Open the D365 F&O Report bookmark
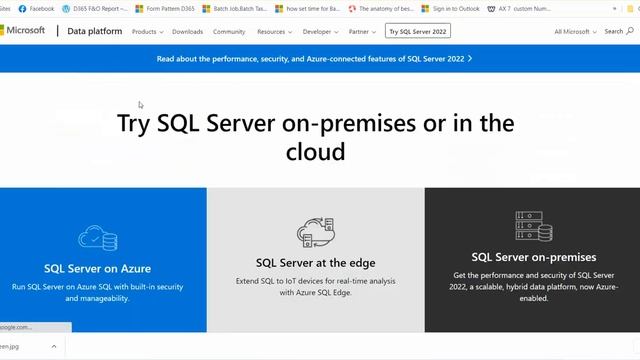Viewport: 640px width, 360px height. (x=95, y=9)
